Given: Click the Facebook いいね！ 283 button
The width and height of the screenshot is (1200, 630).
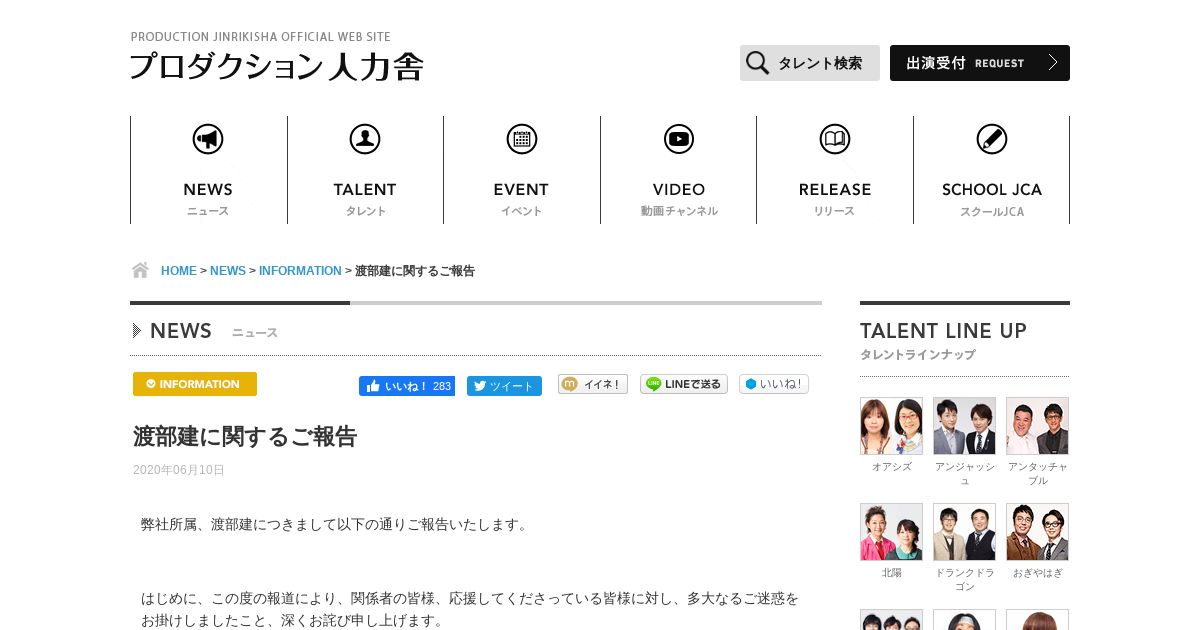Looking at the screenshot, I should click(x=407, y=386).
